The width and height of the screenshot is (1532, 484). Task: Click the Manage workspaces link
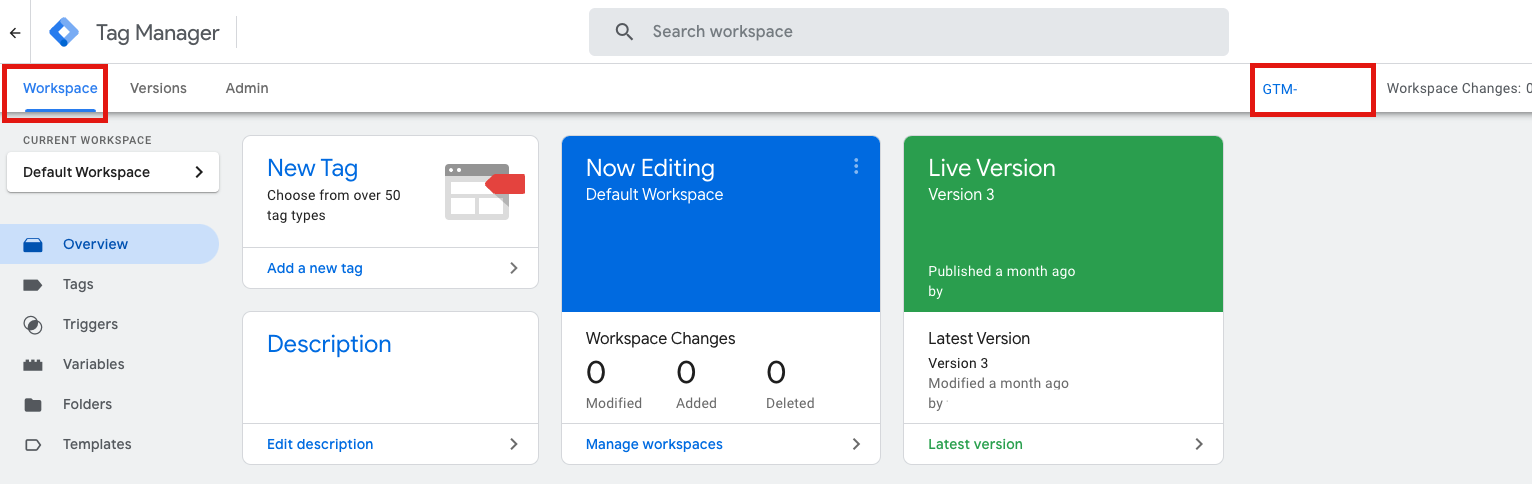coord(654,444)
